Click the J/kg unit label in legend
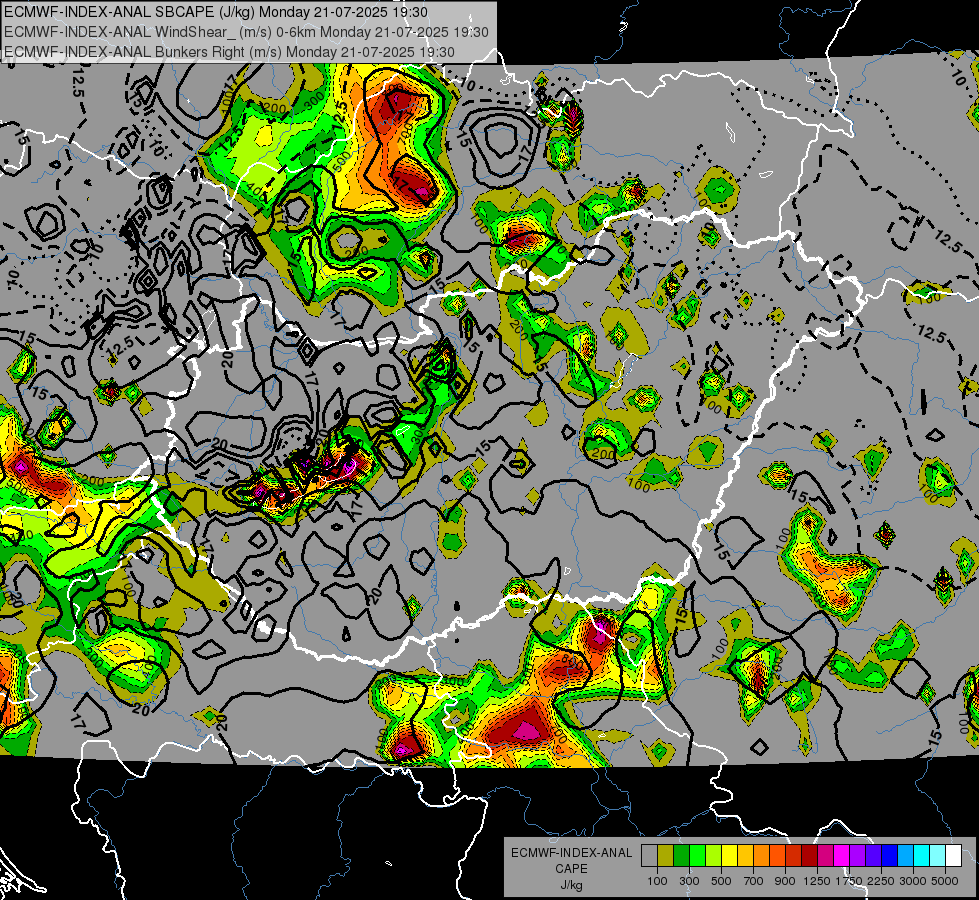Viewport: 979px width, 900px height. click(x=571, y=885)
